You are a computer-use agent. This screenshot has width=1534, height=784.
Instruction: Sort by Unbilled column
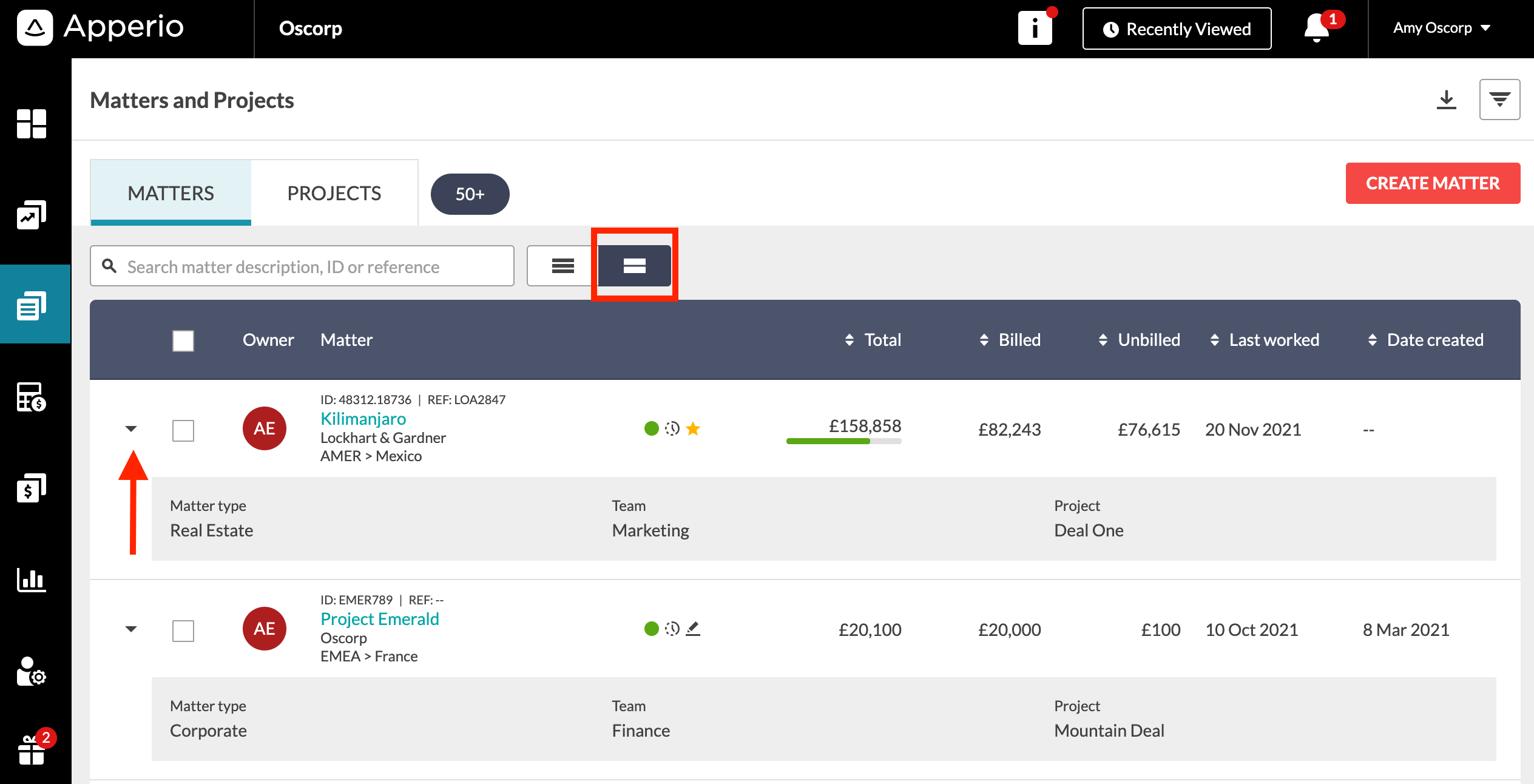click(1139, 340)
